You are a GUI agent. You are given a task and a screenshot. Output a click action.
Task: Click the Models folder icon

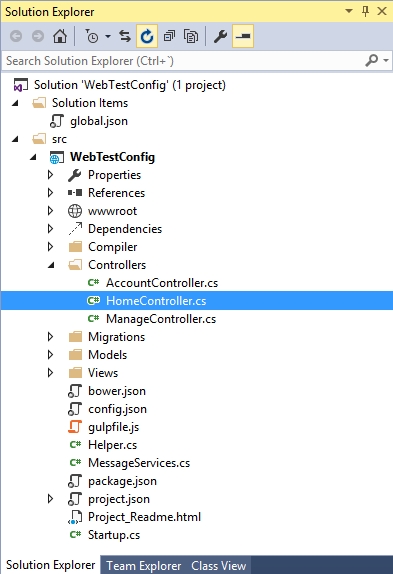click(75, 355)
